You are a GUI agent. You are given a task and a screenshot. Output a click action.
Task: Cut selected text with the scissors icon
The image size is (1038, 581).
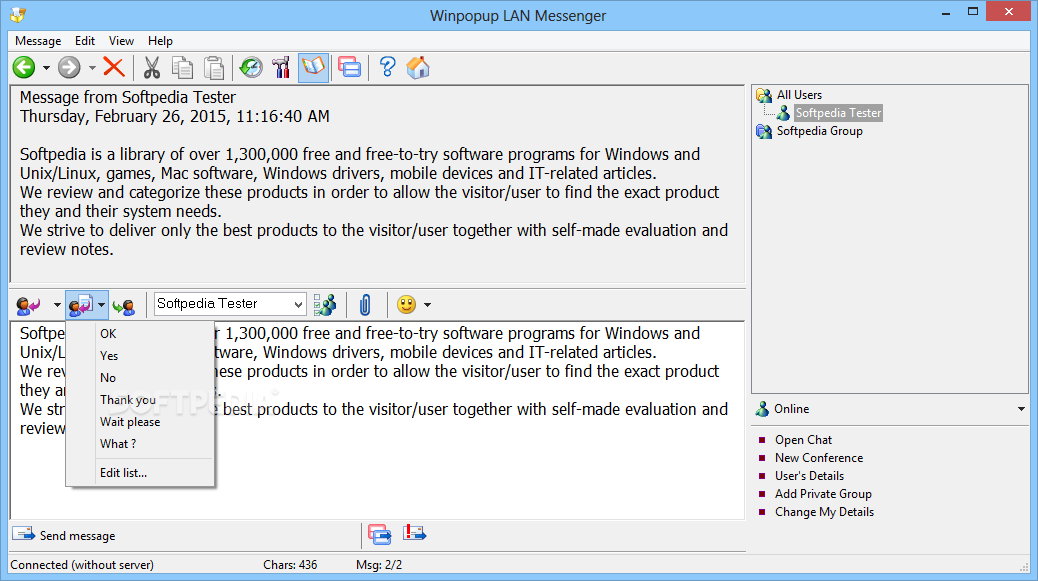point(152,67)
